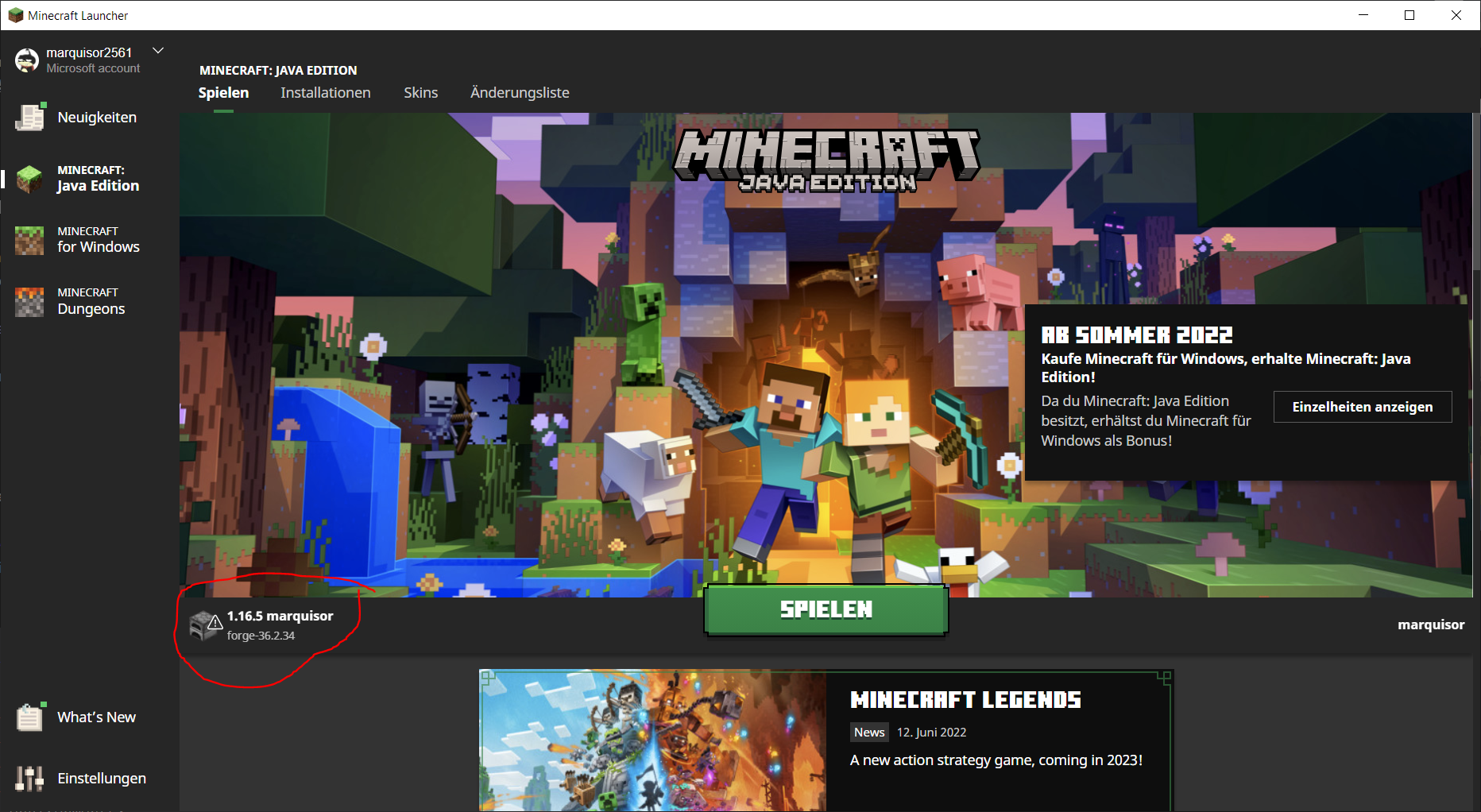
Task: Select the Minecraft Dungeons icon
Action: [x=30, y=302]
